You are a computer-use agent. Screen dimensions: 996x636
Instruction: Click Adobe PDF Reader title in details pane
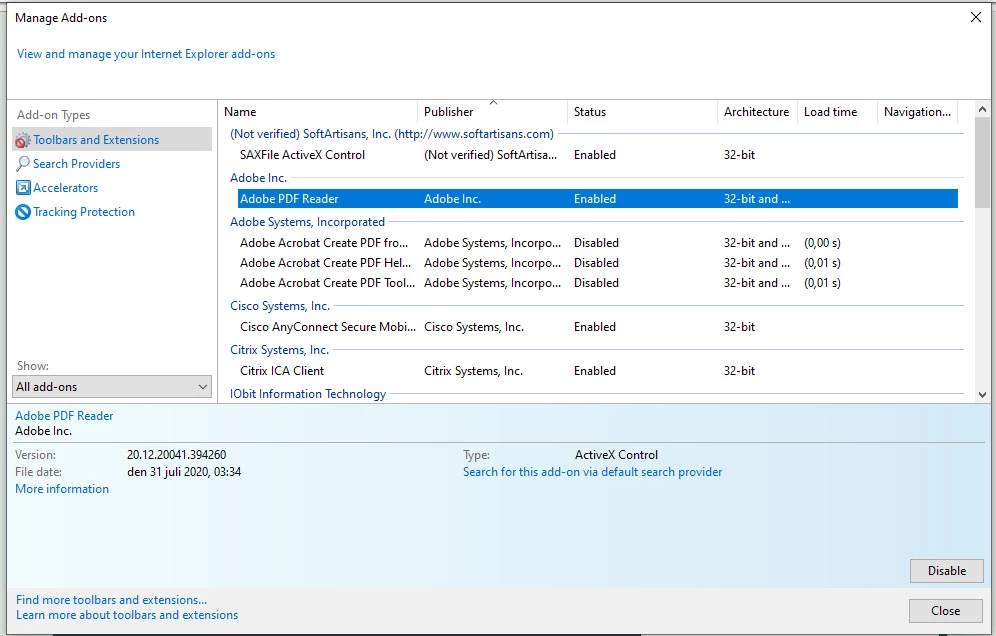tap(64, 416)
